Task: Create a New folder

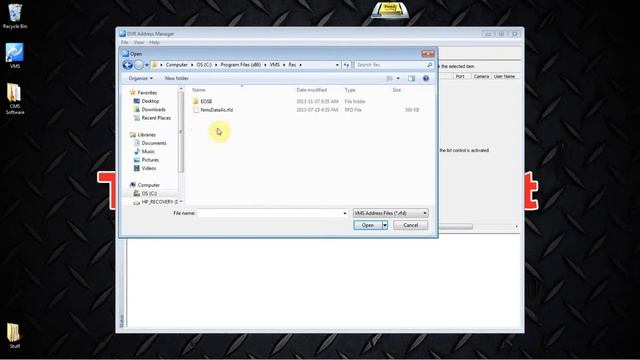Action: 176,78
